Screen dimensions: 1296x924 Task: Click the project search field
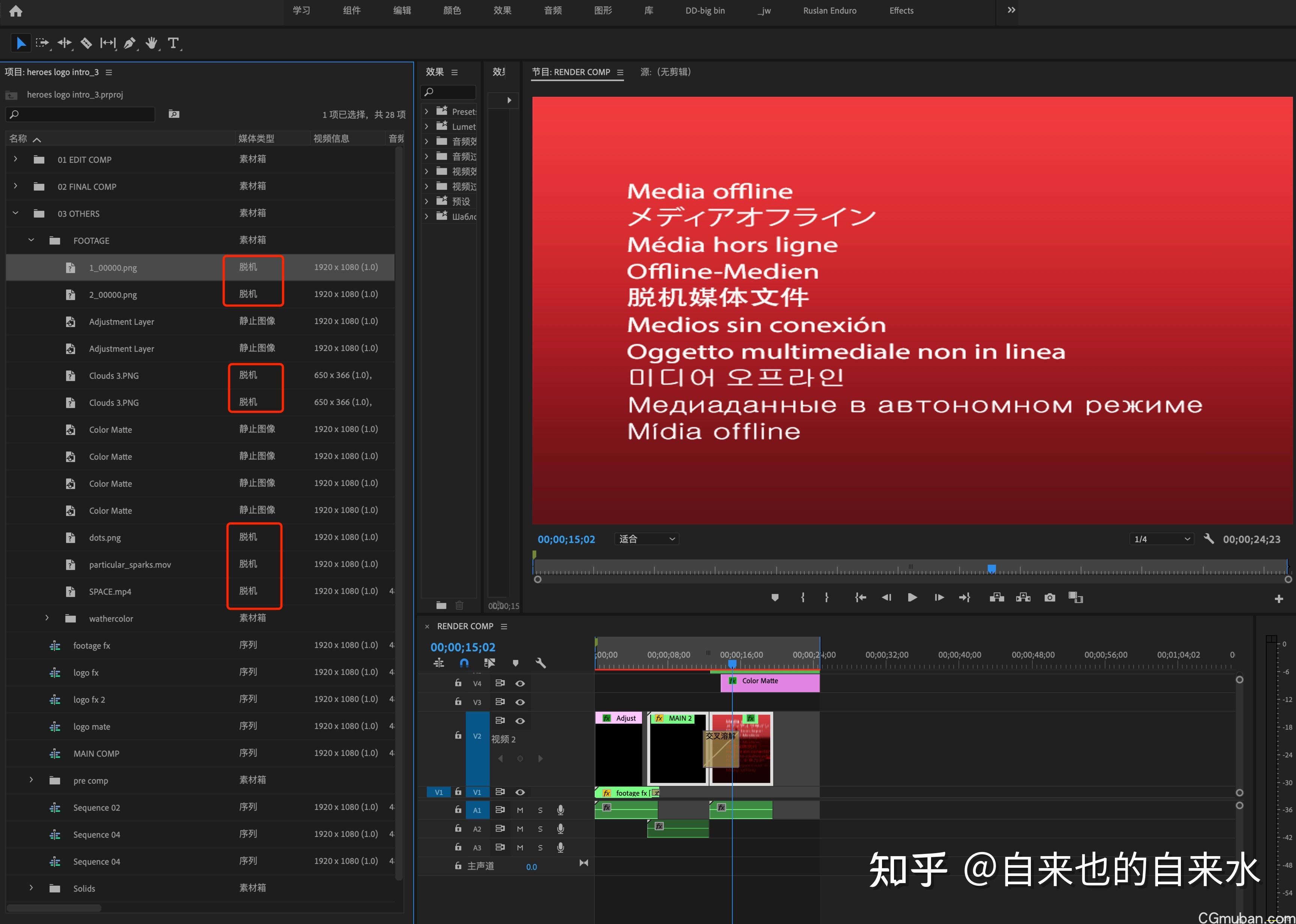(x=80, y=114)
